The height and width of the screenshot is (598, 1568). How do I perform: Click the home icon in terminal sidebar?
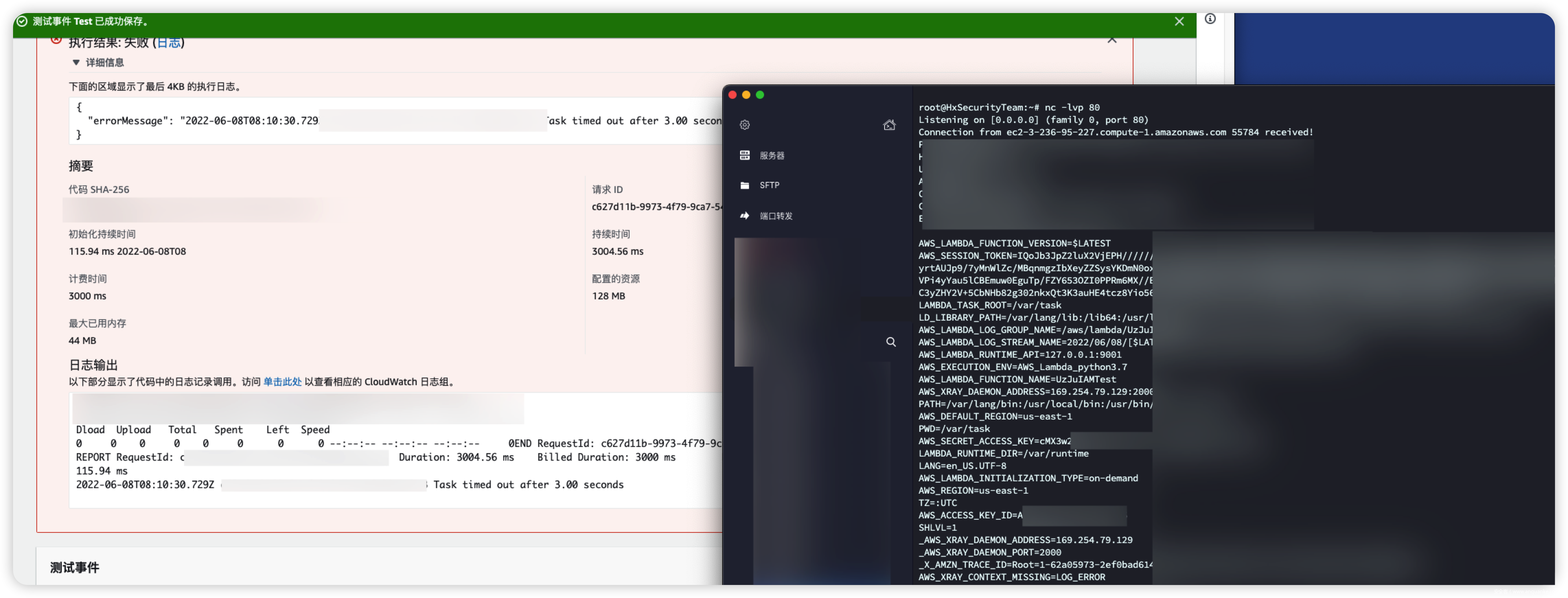click(889, 125)
